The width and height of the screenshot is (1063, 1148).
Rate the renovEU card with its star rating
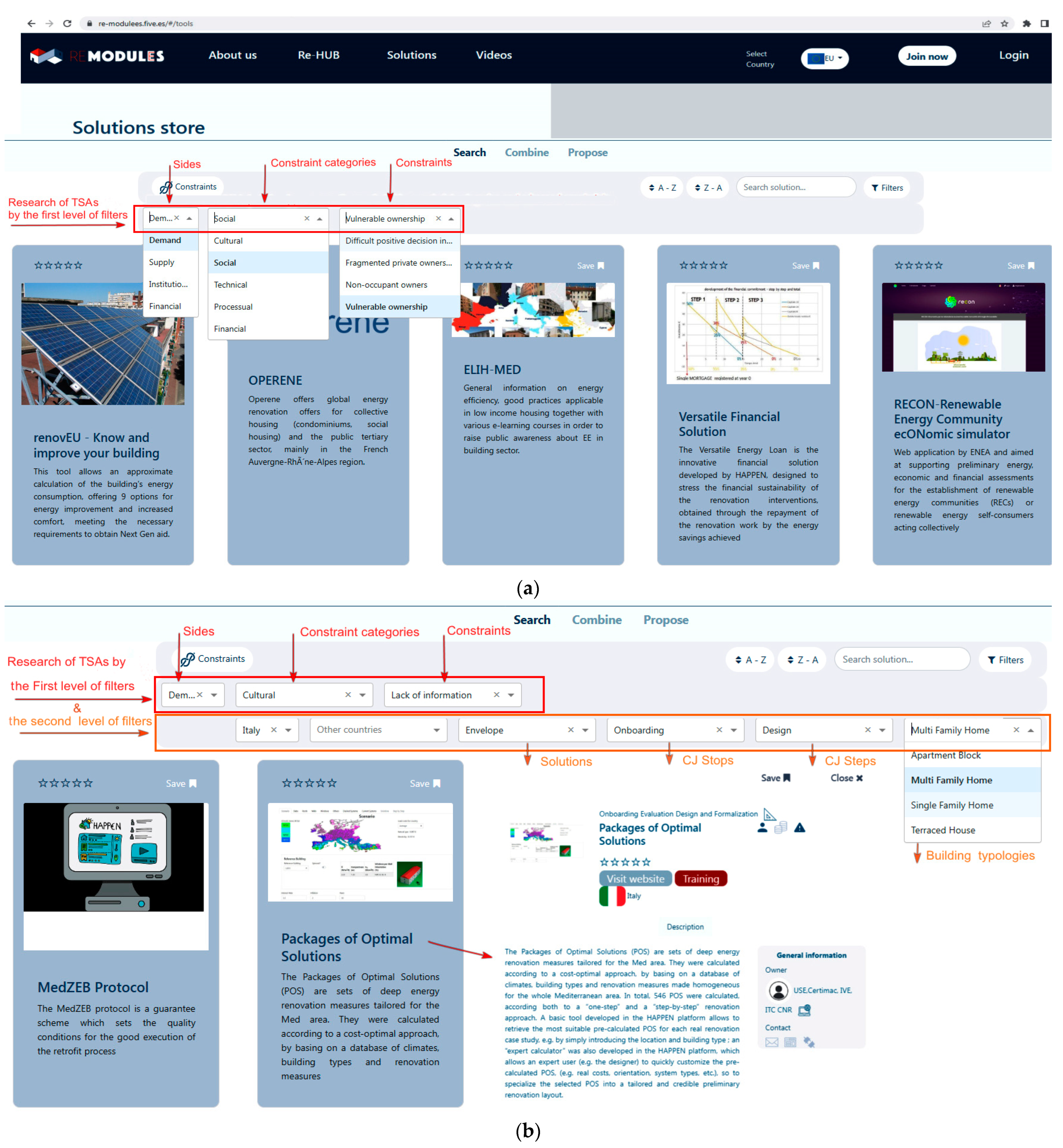[58, 265]
